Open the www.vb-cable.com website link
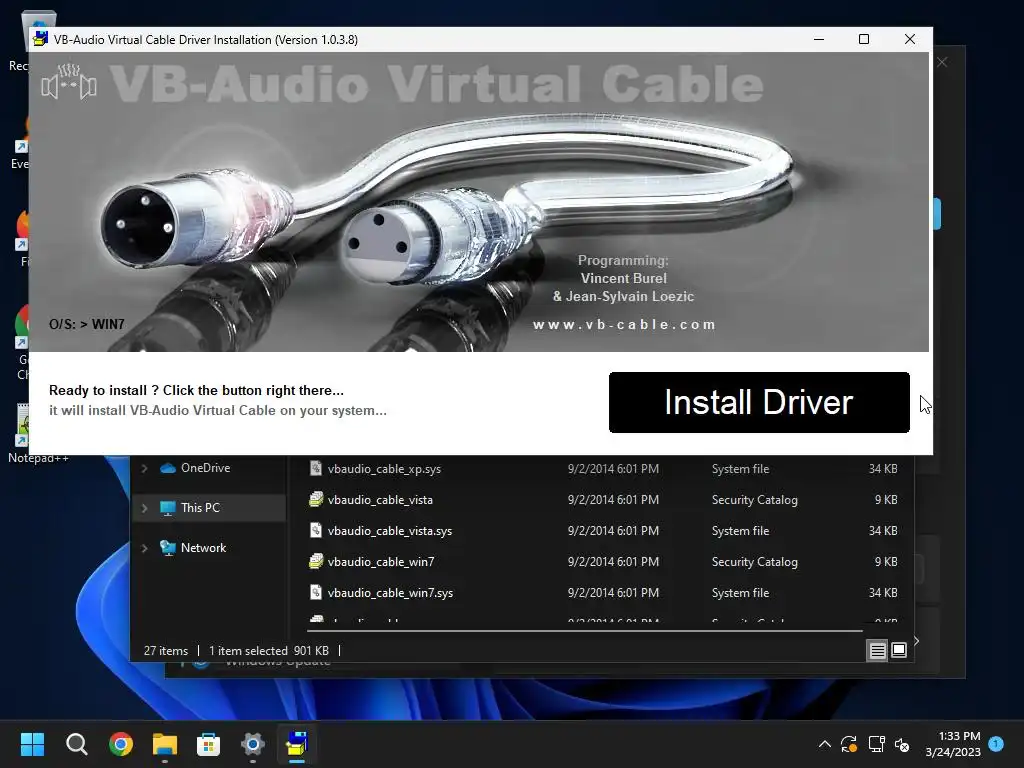The image size is (1024, 768). (x=624, y=325)
